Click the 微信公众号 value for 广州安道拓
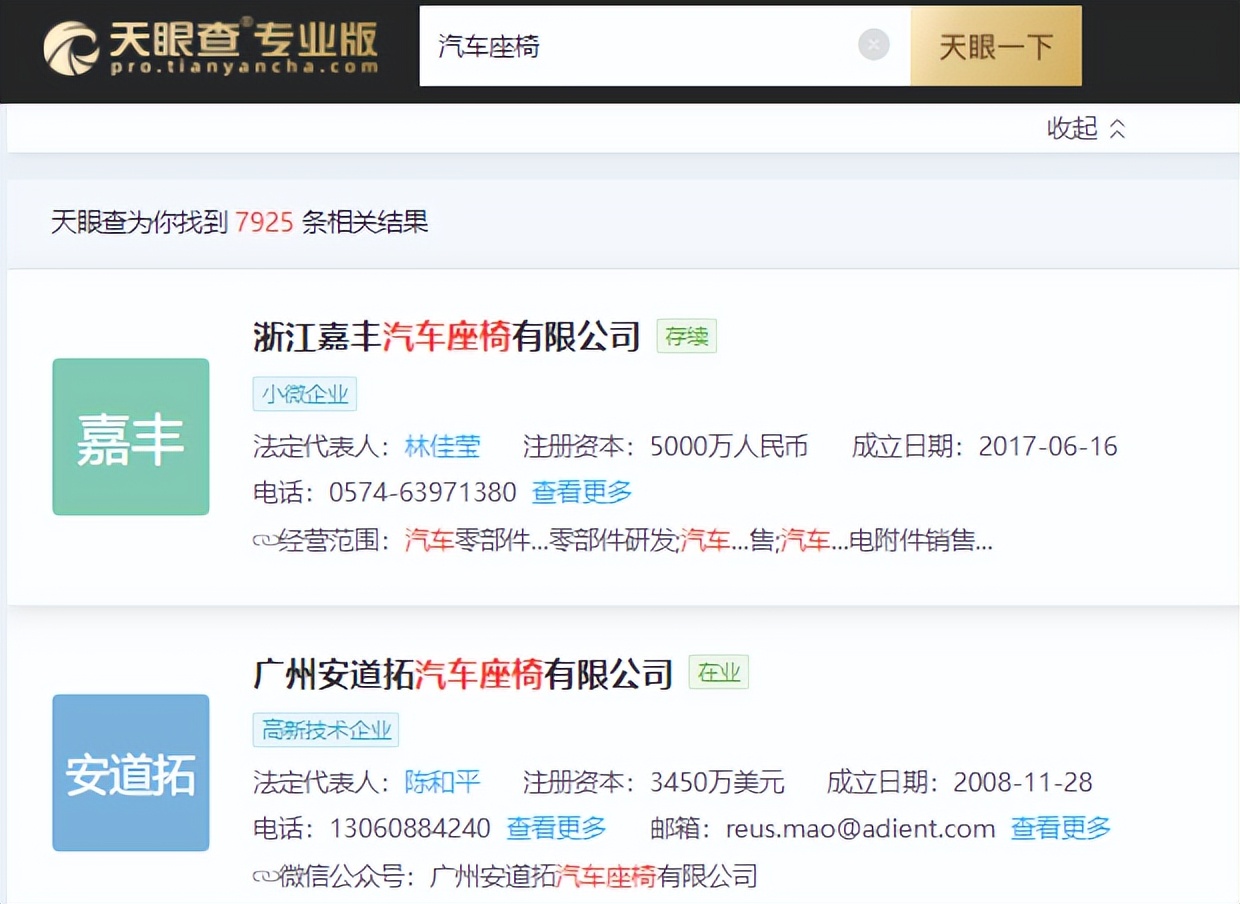Image resolution: width=1240 pixels, height=904 pixels. pos(594,876)
